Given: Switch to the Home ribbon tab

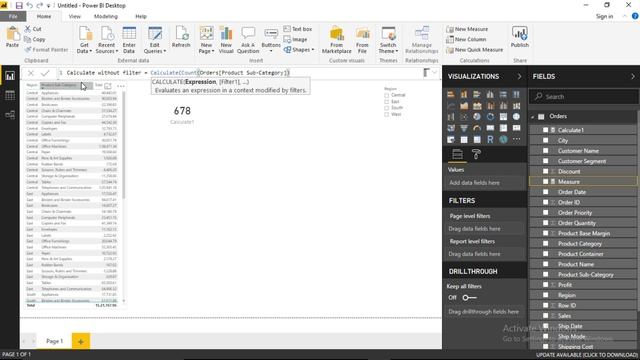Looking at the screenshot, I should click(44, 16).
